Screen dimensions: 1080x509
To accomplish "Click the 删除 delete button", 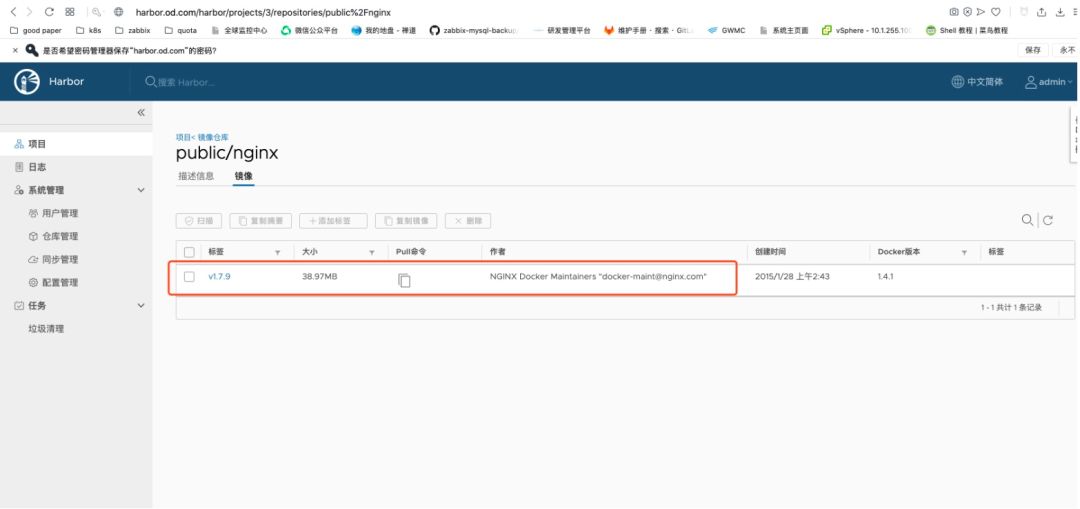I will [468, 221].
